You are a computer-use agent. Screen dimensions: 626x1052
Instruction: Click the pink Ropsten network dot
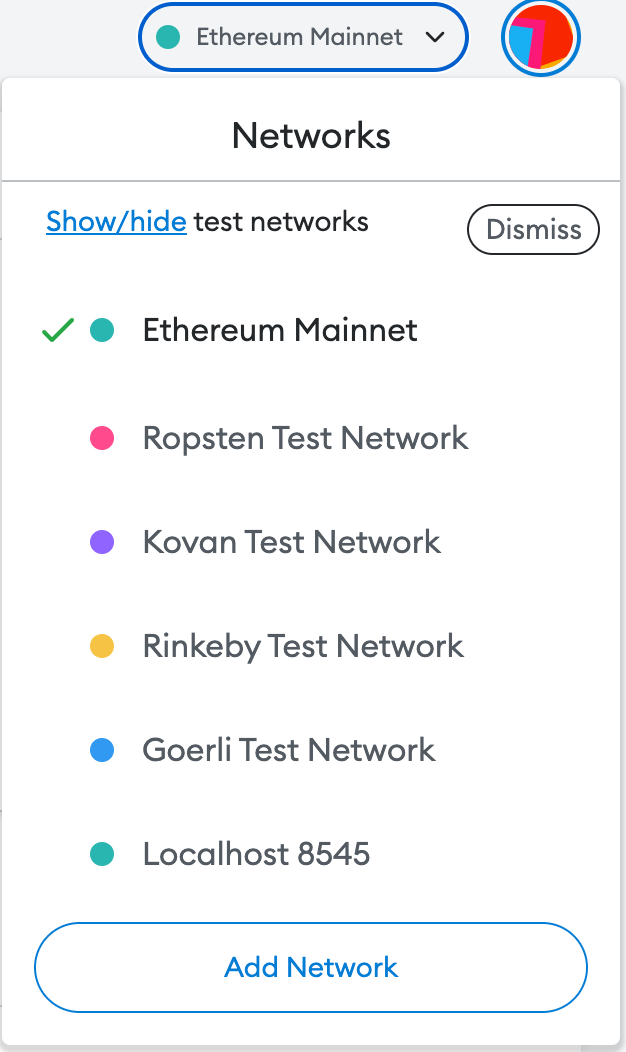pos(102,438)
